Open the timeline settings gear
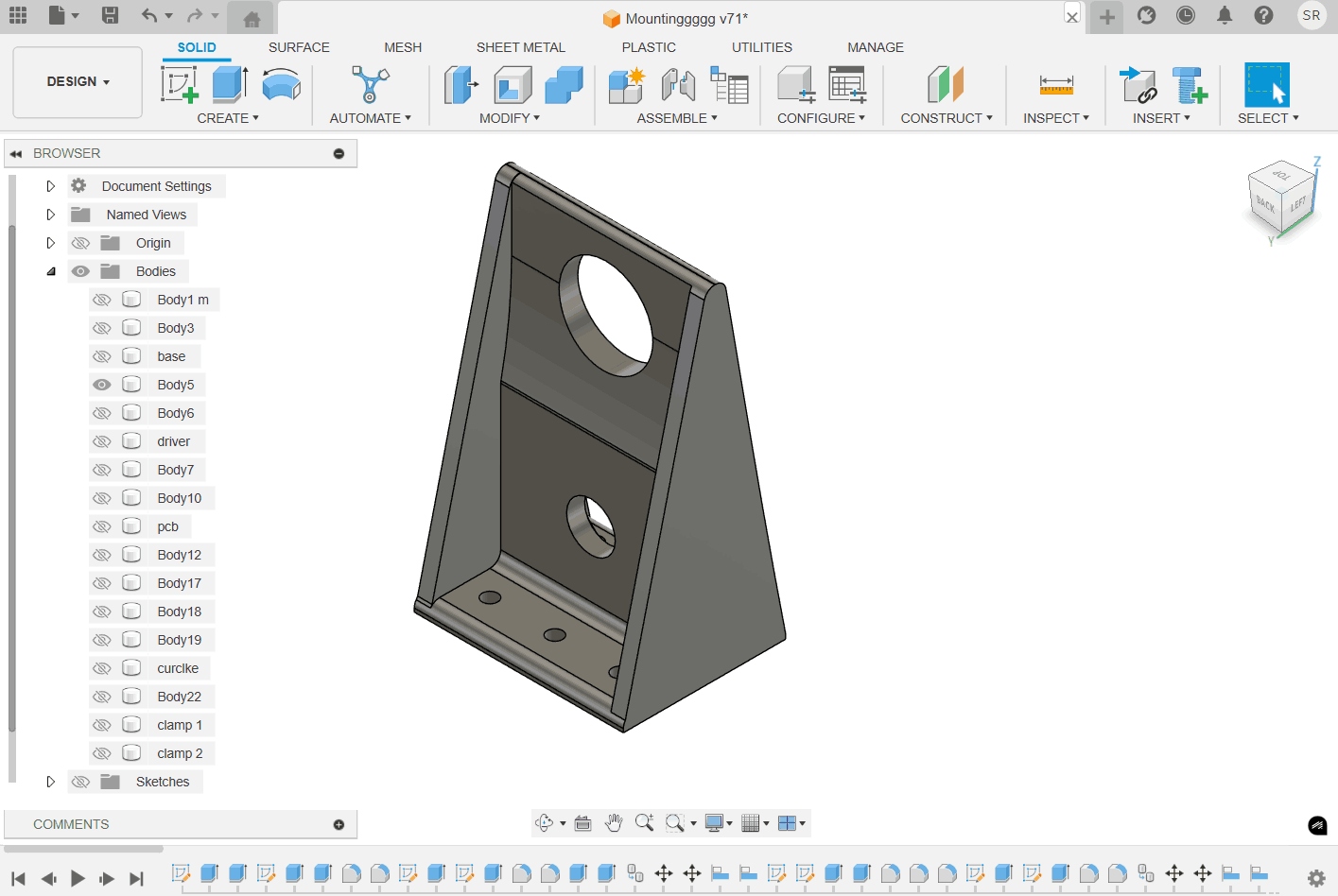1338x896 pixels. pyautogui.click(x=1316, y=879)
